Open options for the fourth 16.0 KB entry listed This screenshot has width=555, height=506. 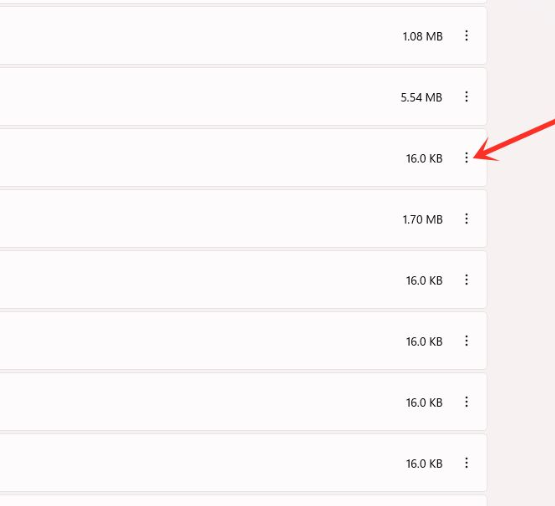pyautogui.click(x=466, y=402)
